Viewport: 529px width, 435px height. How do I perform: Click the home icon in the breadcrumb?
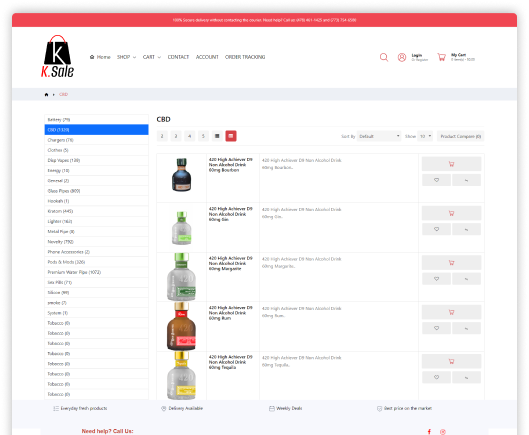click(x=46, y=94)
